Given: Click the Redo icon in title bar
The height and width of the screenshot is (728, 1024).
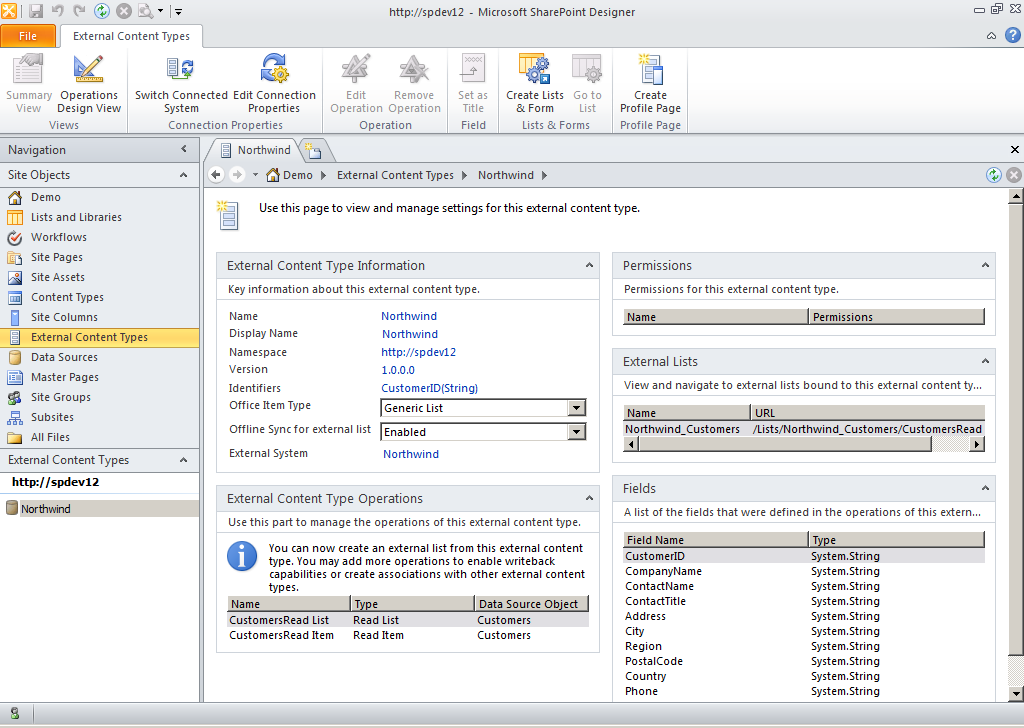Looking at the screenshot, I should click(79, 11).
